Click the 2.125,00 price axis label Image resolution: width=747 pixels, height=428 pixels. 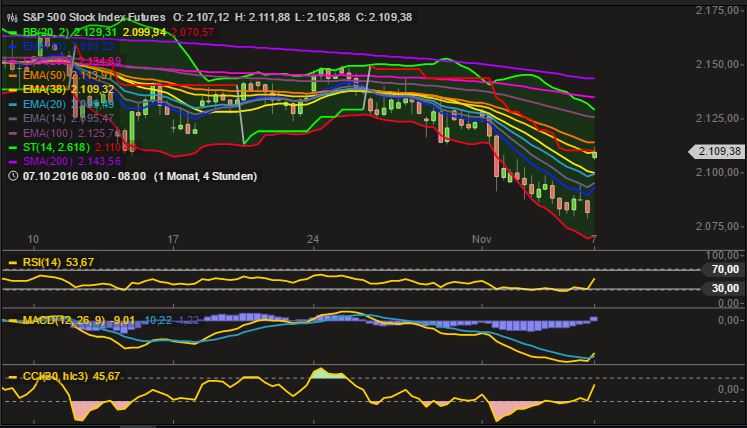coord(718,118)
